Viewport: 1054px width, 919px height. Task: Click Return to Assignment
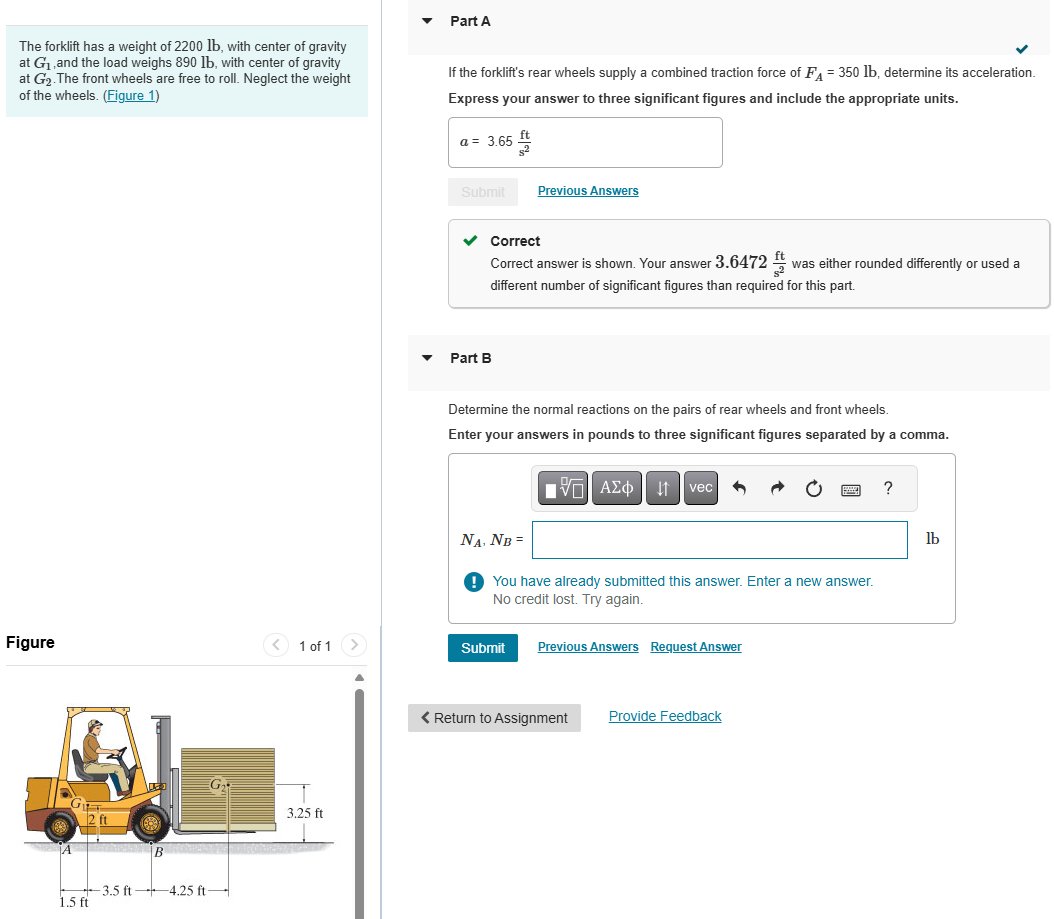494,718
